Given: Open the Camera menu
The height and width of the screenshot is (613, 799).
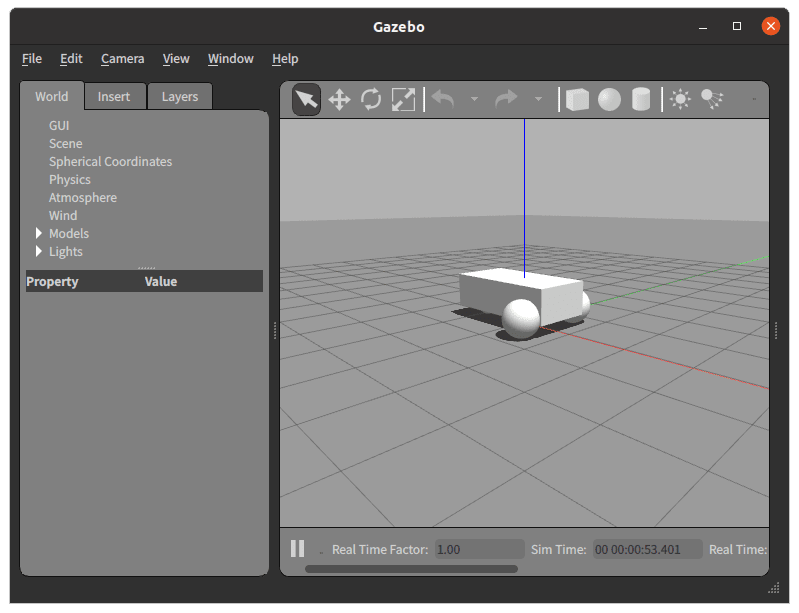Looking at the screenshot, I should [122, 59].
